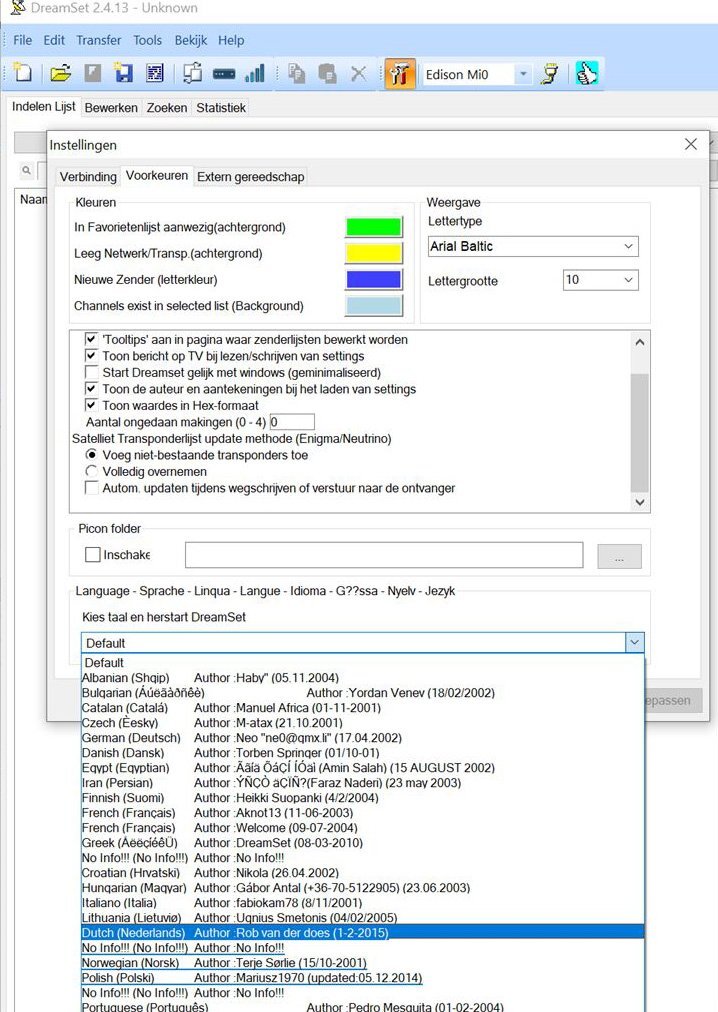Select 'Volledig overnemen' radio option
Screen dimensions: 718x1012
92,471
